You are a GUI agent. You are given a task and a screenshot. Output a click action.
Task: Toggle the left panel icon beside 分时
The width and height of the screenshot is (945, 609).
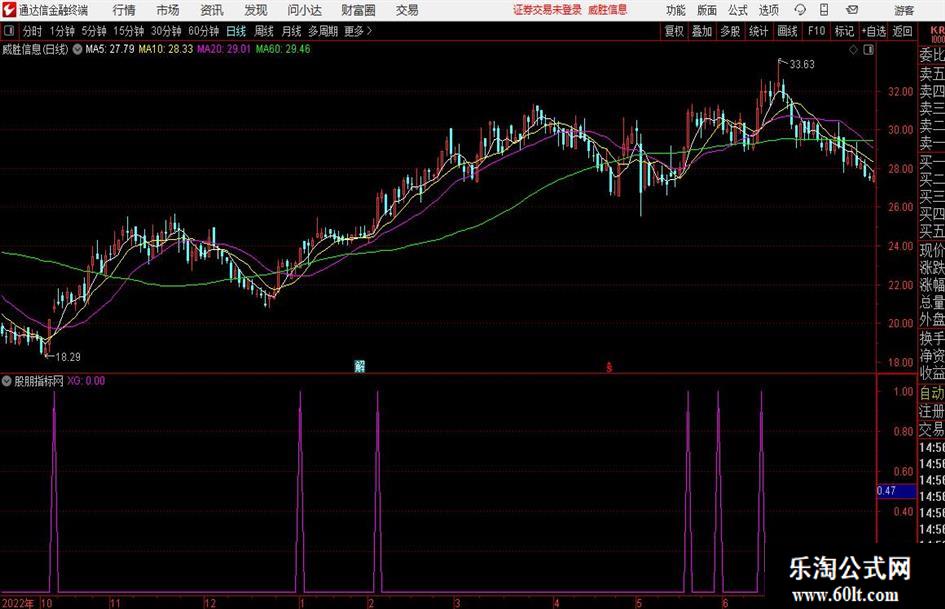pyautogui.click(x=9, y=31)
